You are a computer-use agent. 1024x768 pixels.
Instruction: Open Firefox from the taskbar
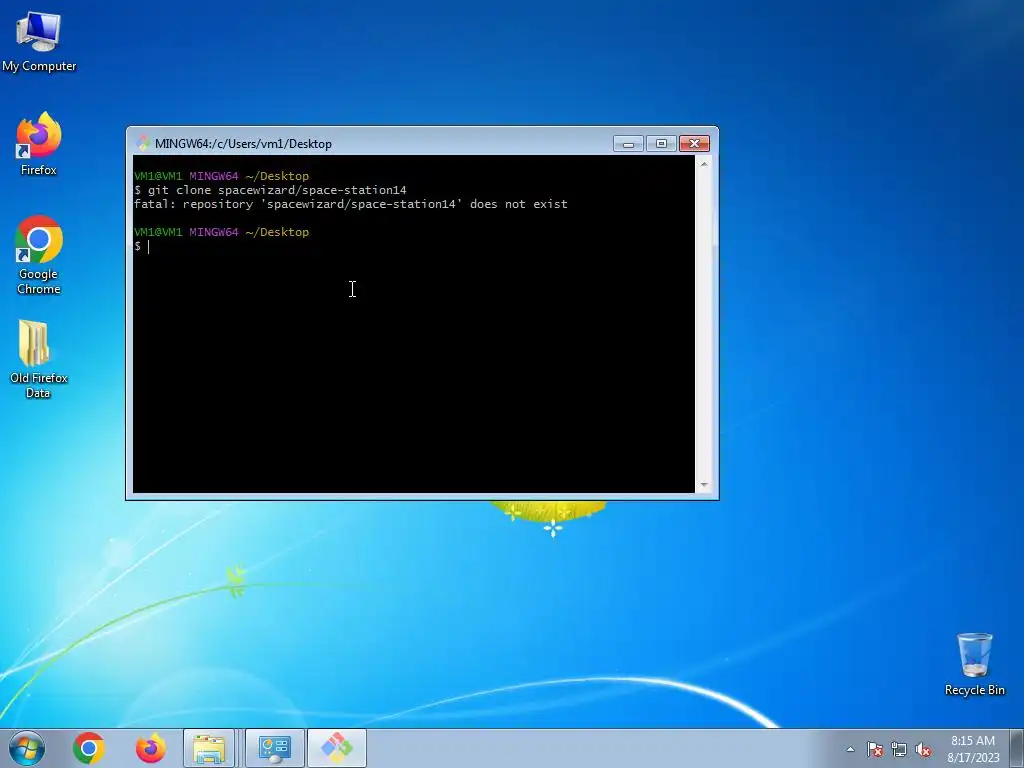150,748
